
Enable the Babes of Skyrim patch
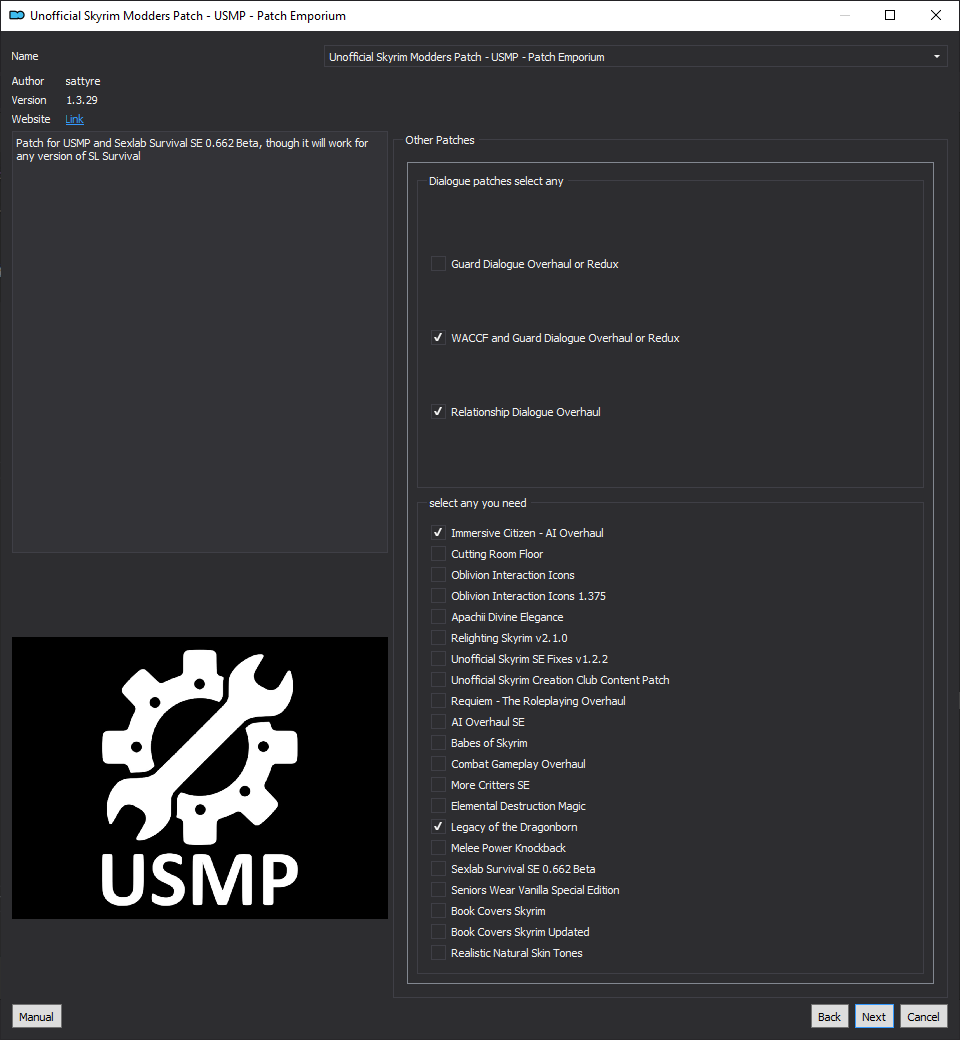438,743
